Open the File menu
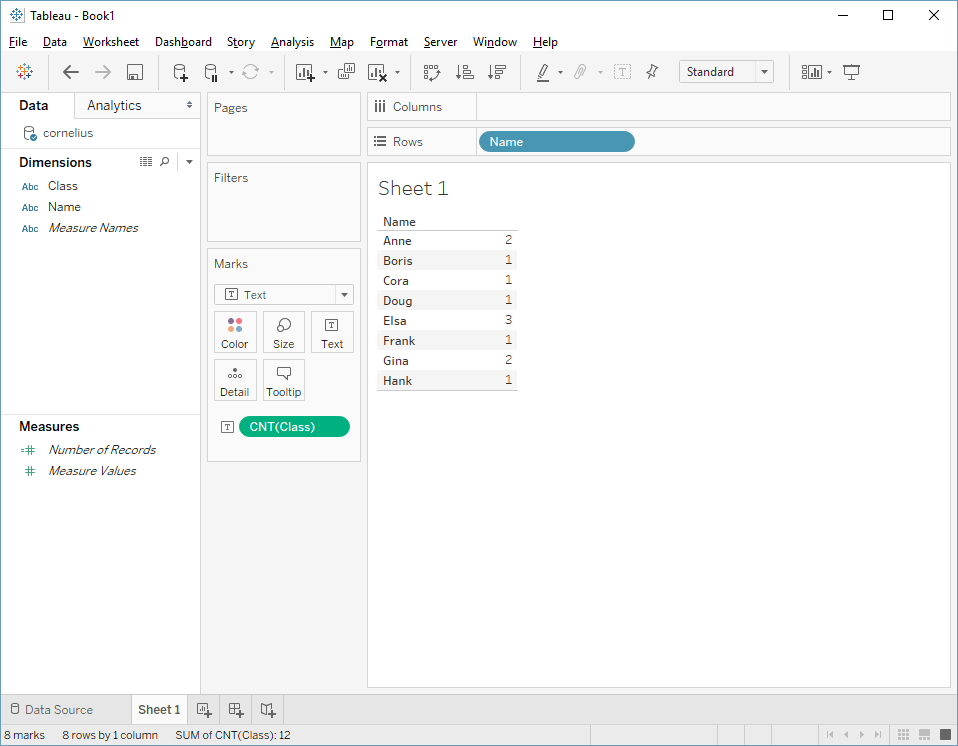This screenshot has width=958, height=746. coord(18,42)
